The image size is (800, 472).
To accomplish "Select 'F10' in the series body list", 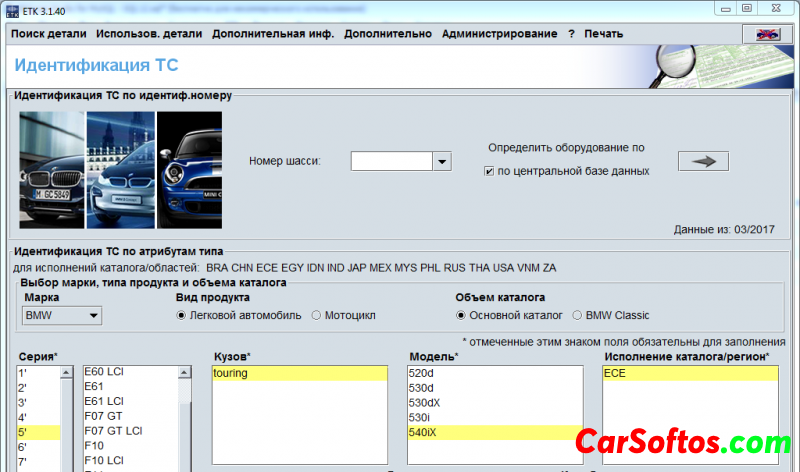I will pos(95,446).
